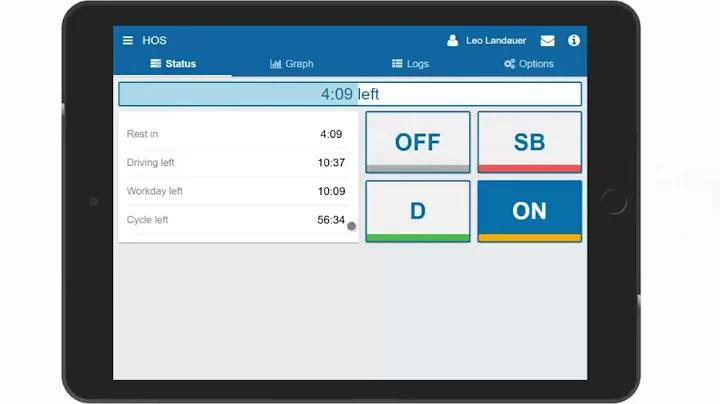
Task: Click the 4:09 left progress bar
Action: (x=350, y=94)
